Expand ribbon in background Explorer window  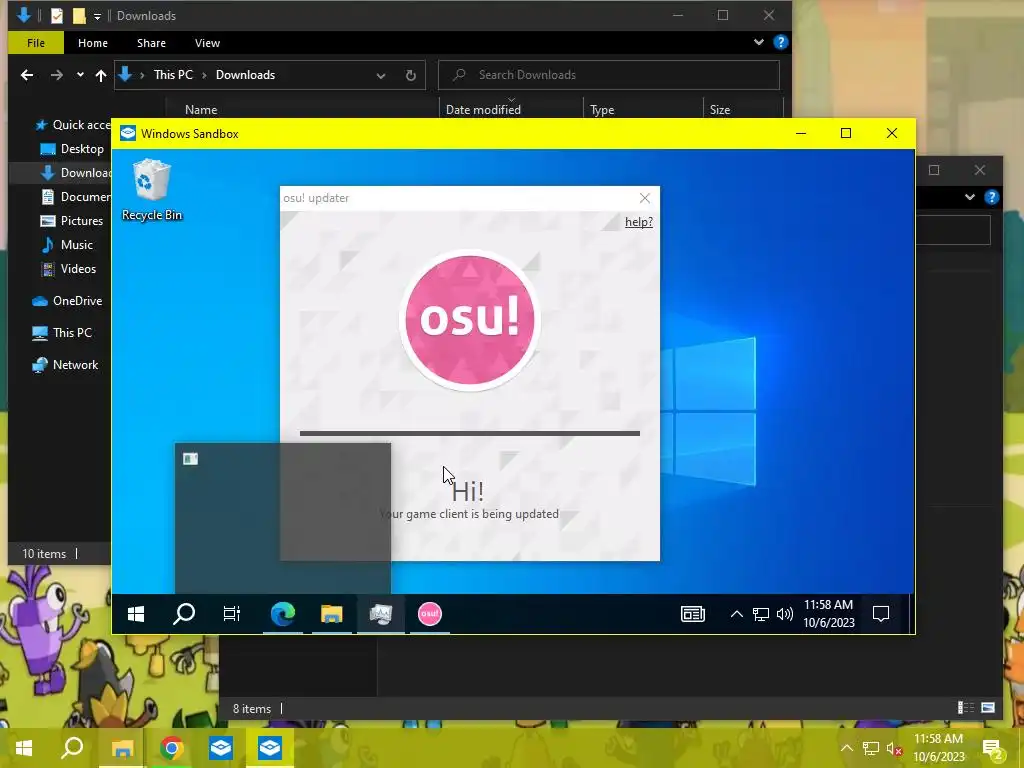point(969,197)
